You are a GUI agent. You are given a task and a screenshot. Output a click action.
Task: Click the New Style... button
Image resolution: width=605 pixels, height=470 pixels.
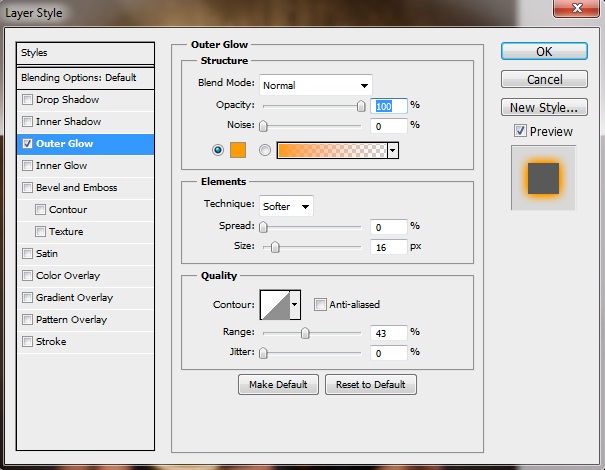[544, 107]
